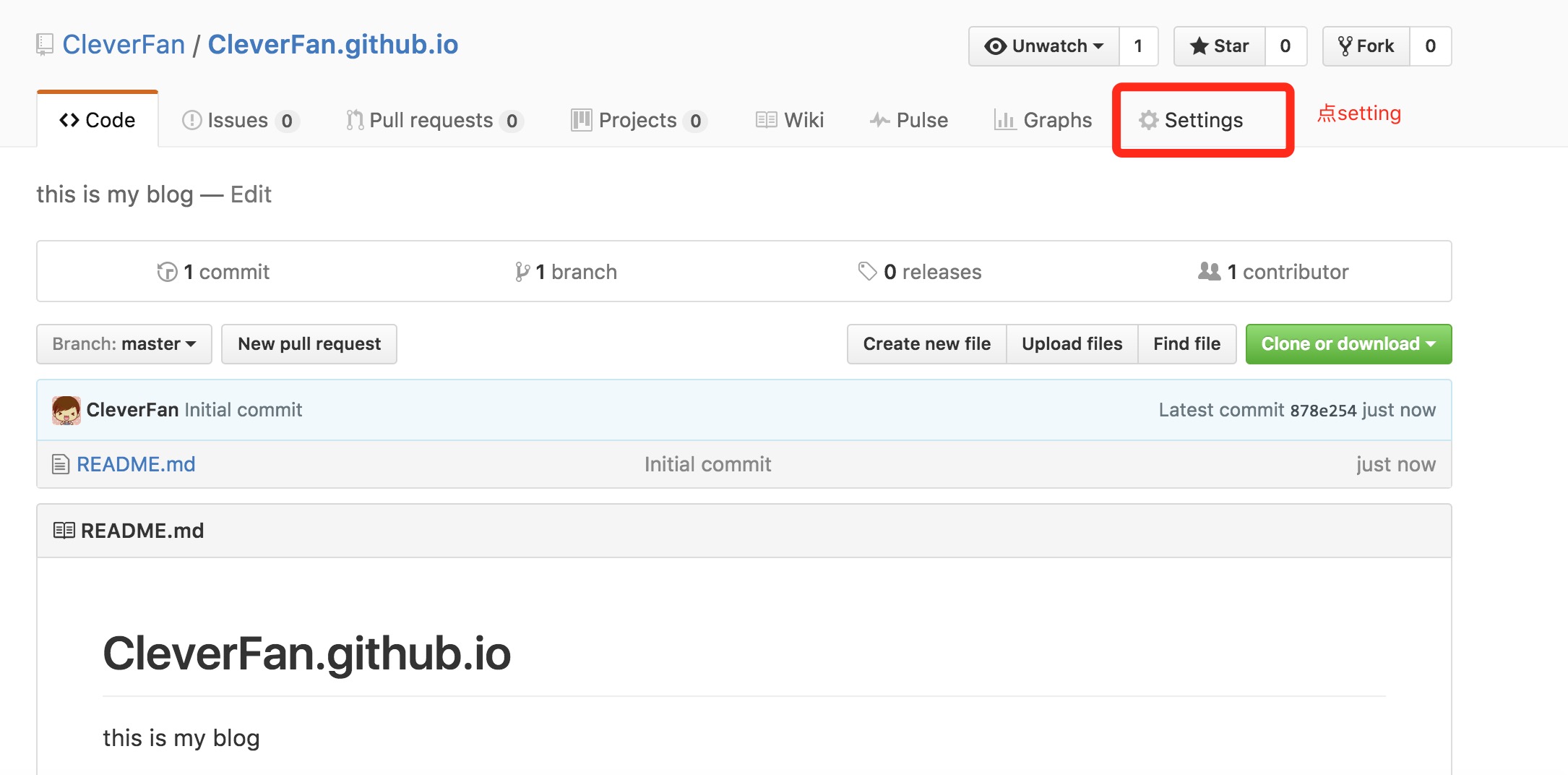The width and height of the screenshot is (1568, 775).
Task: Click the gear icon next to Settings
Action: pyautogui.click(x=1148, y=120)
